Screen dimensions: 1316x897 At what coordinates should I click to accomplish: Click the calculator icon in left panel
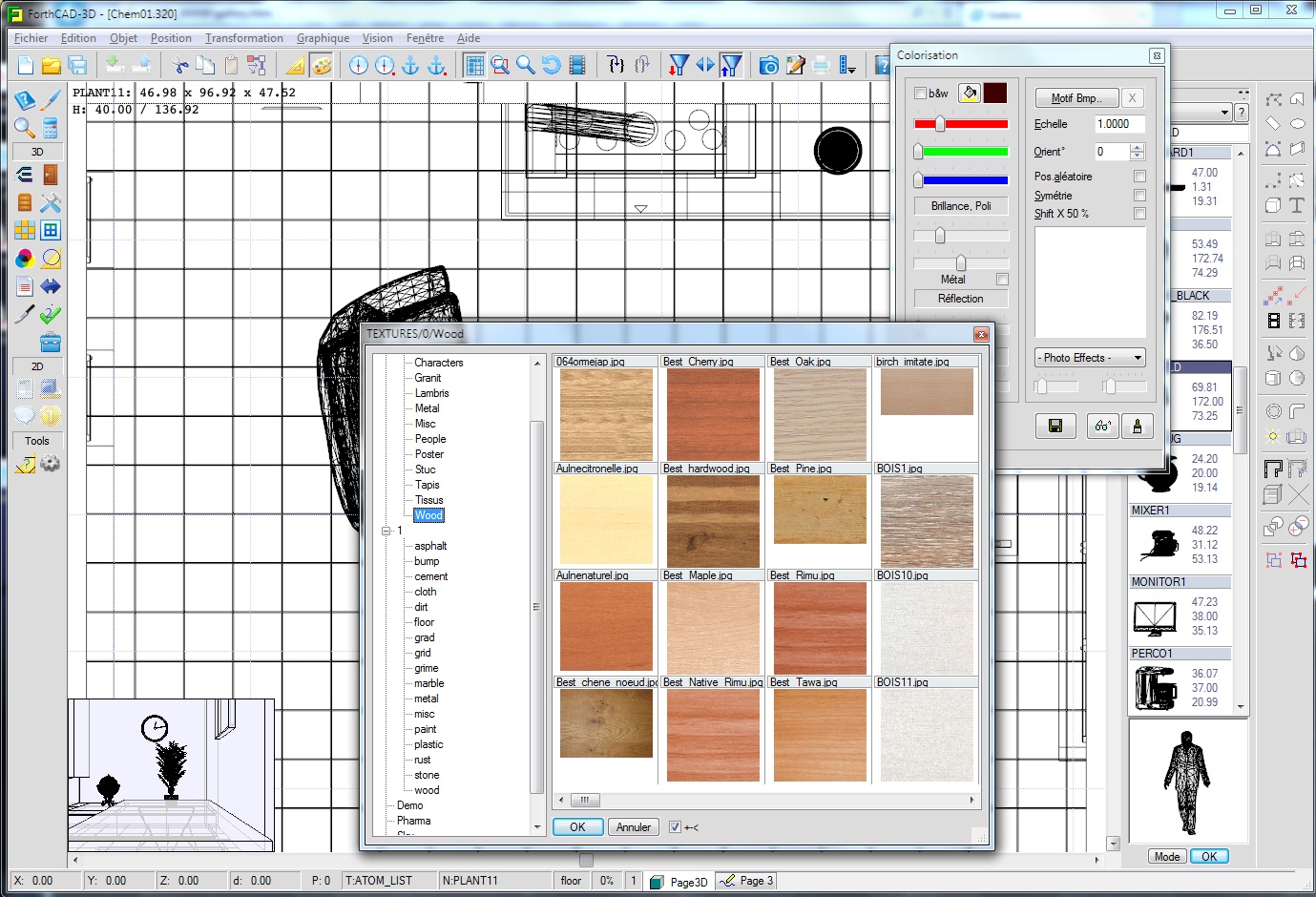tap(51, 128)
